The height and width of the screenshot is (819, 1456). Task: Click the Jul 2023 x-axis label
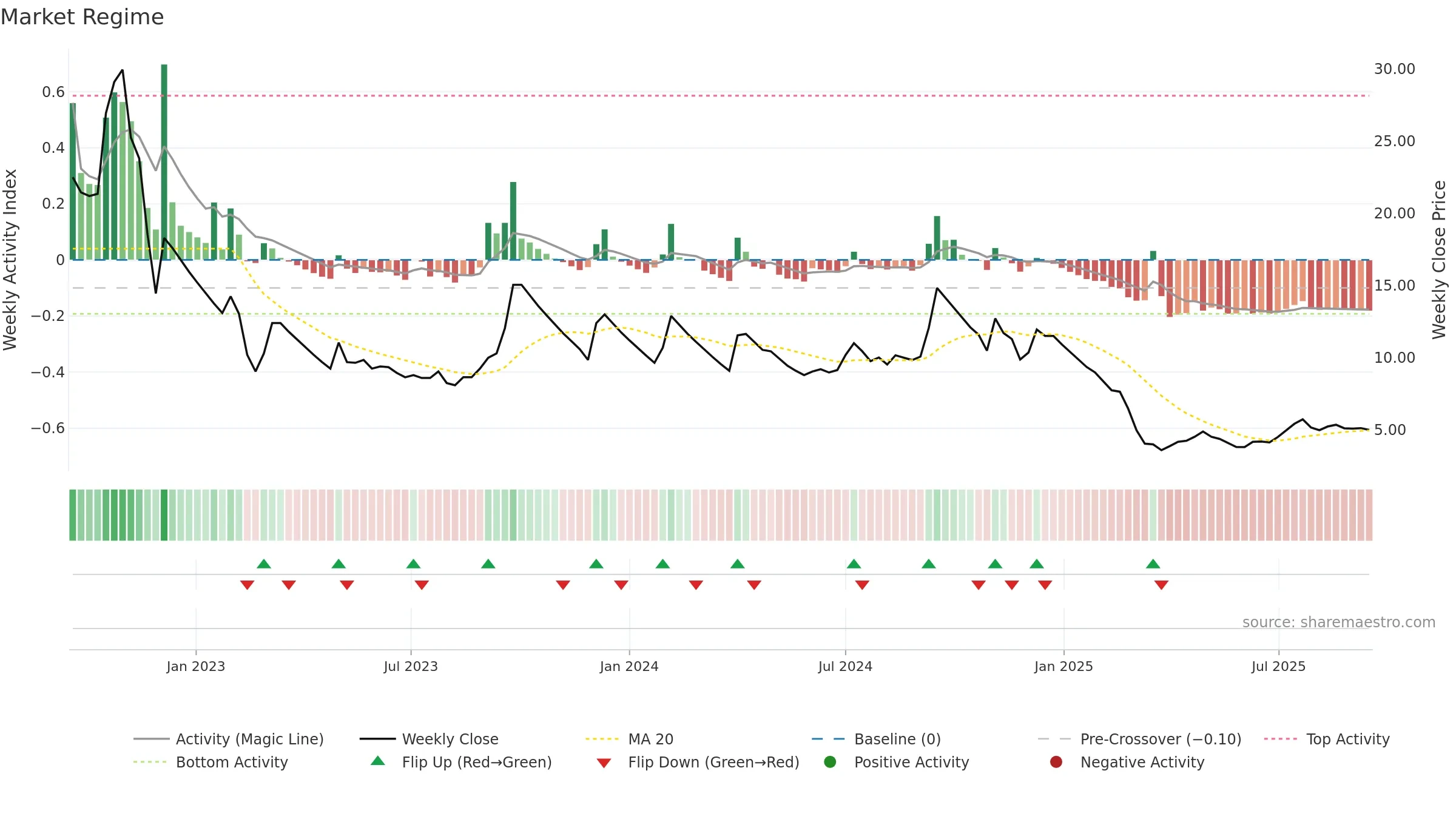click(x=411, y=667)
